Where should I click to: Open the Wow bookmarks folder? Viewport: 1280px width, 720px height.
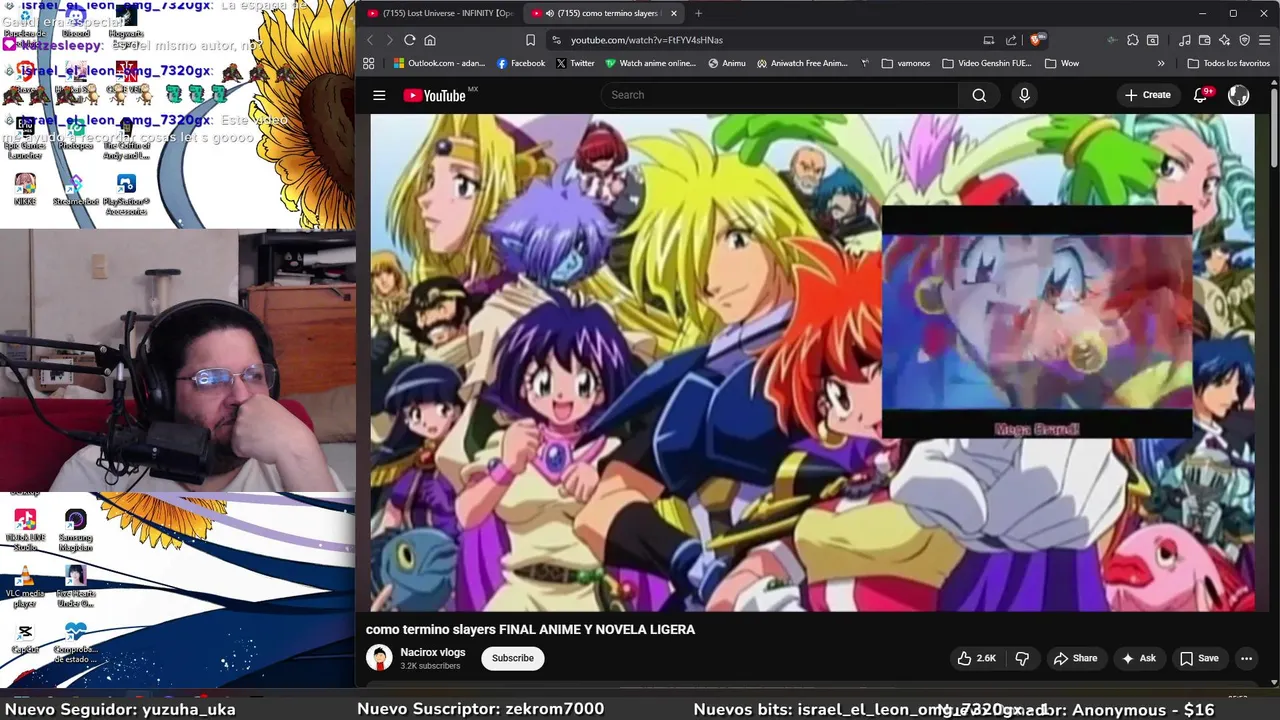tap(1062, 63)
